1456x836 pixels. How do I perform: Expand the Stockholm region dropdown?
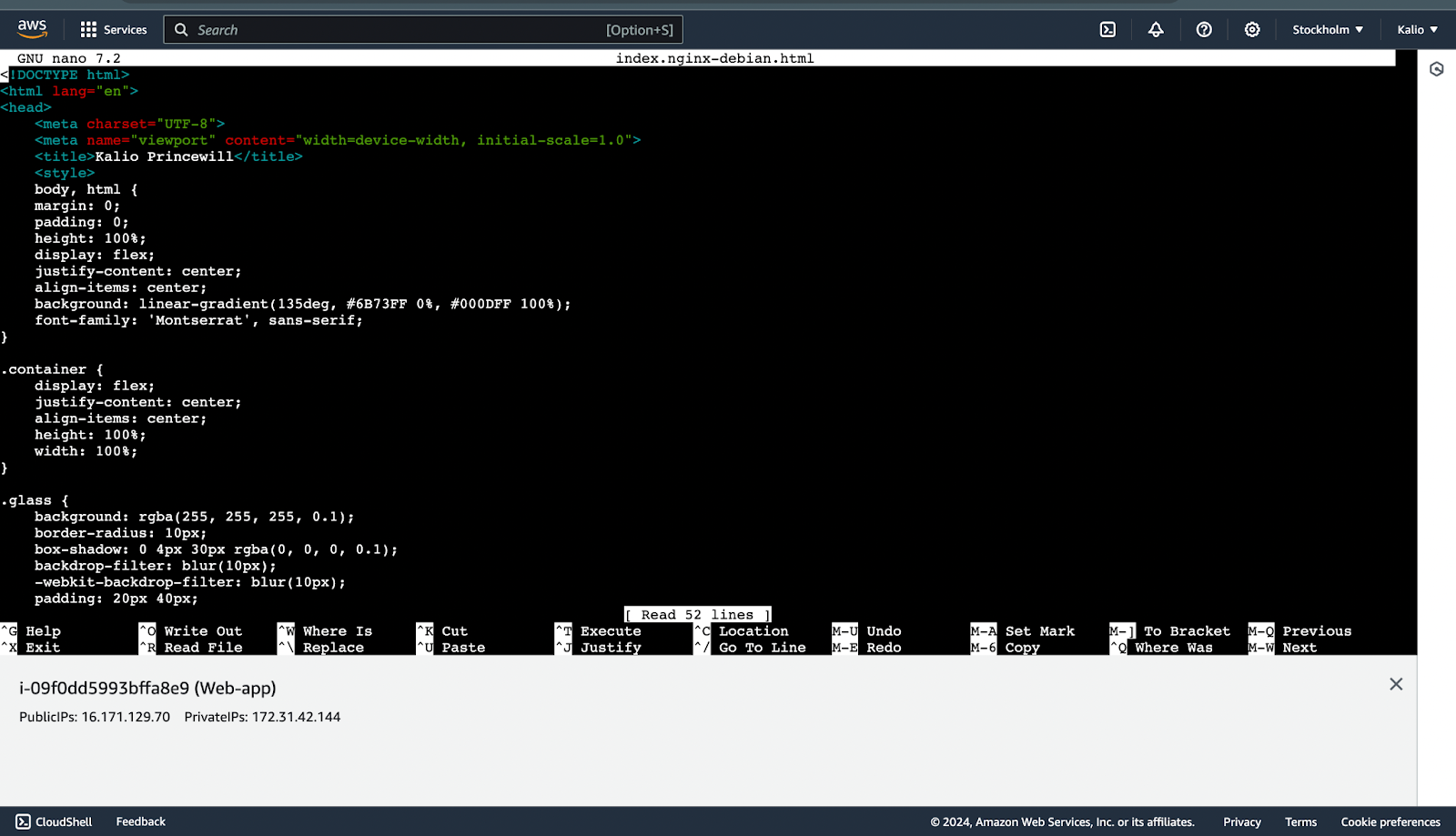coord(1328,30)
